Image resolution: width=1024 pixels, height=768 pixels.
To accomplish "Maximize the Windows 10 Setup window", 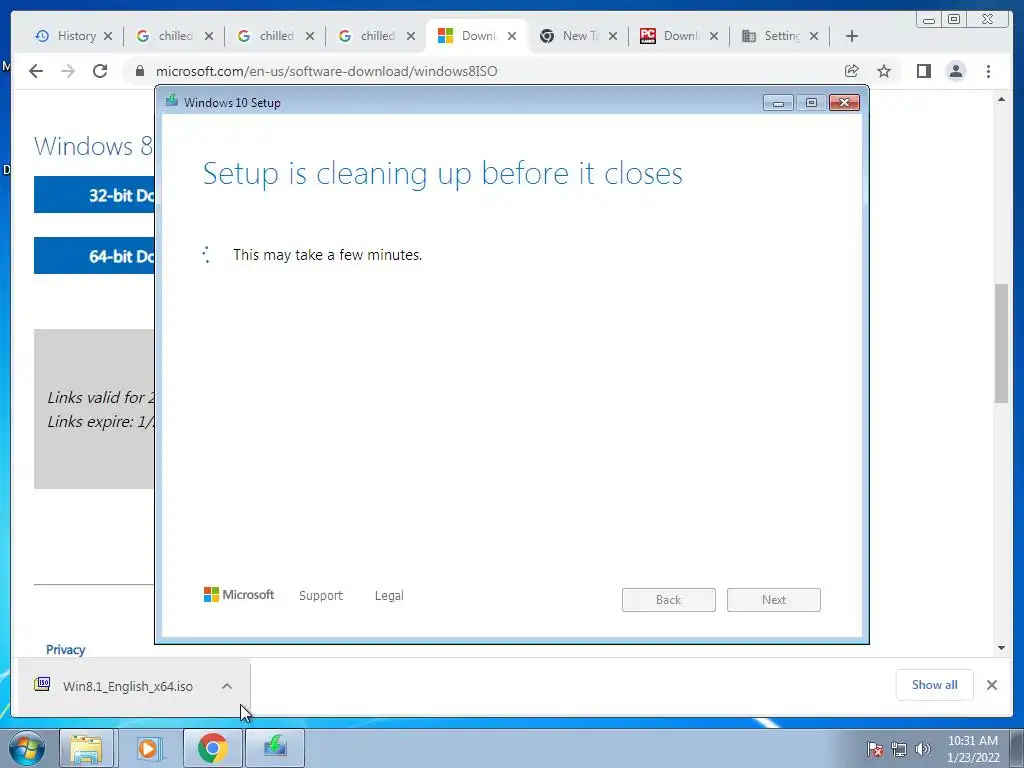I will 811,103.
